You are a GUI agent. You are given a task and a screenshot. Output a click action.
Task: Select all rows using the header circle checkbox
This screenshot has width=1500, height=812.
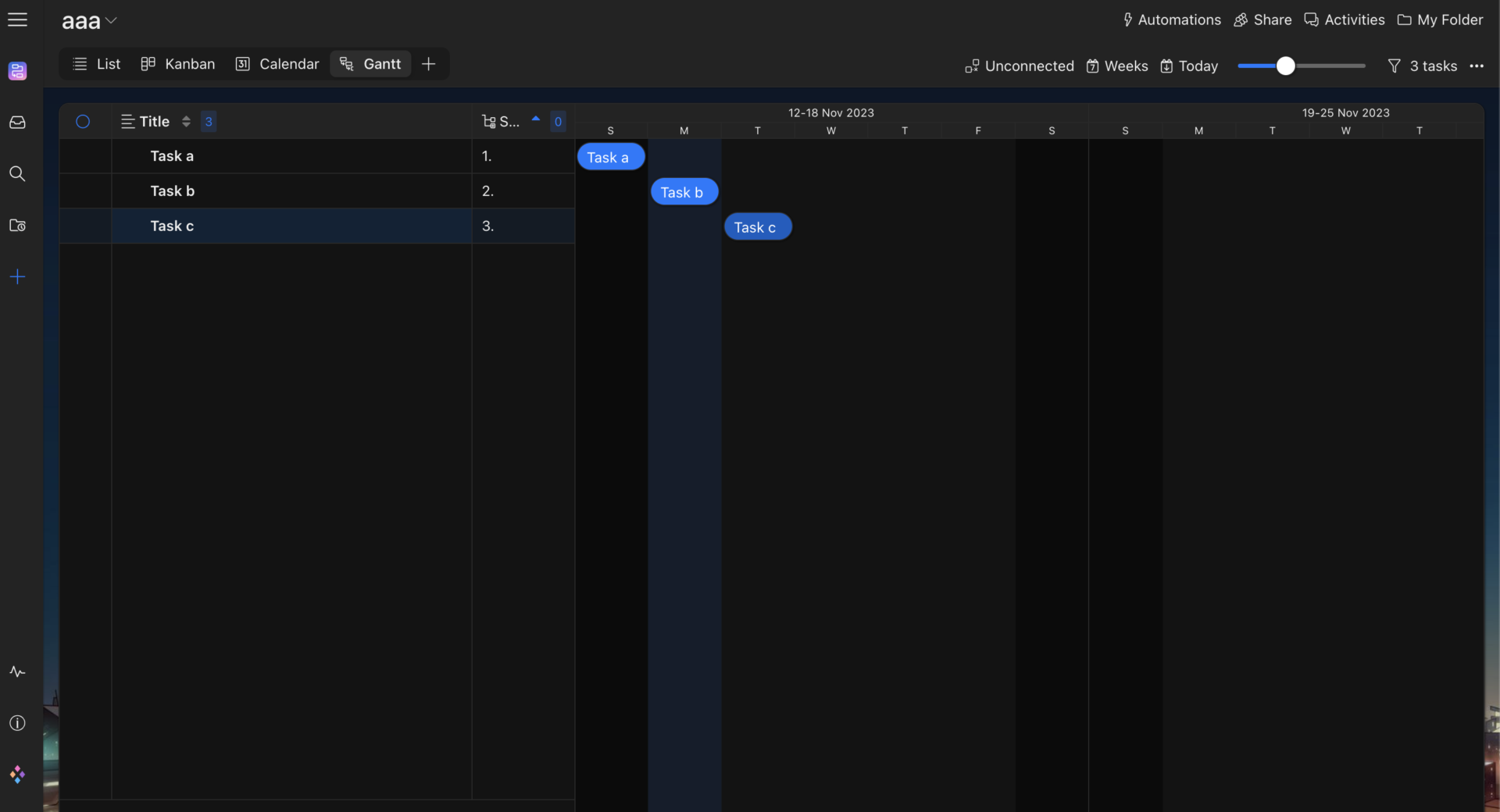point(84,121)
